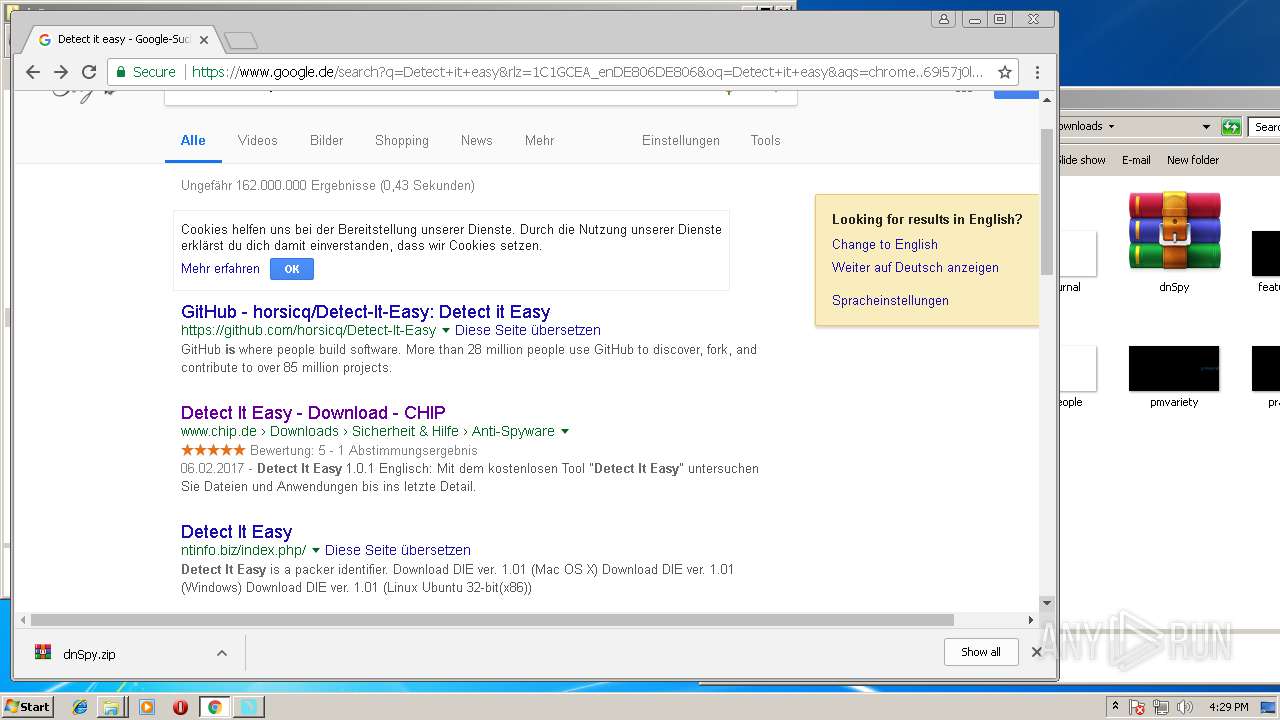Switch to Chrome taskbar button
The height and width of the screenshot is (720, 1280).
(x=214, y=707)
